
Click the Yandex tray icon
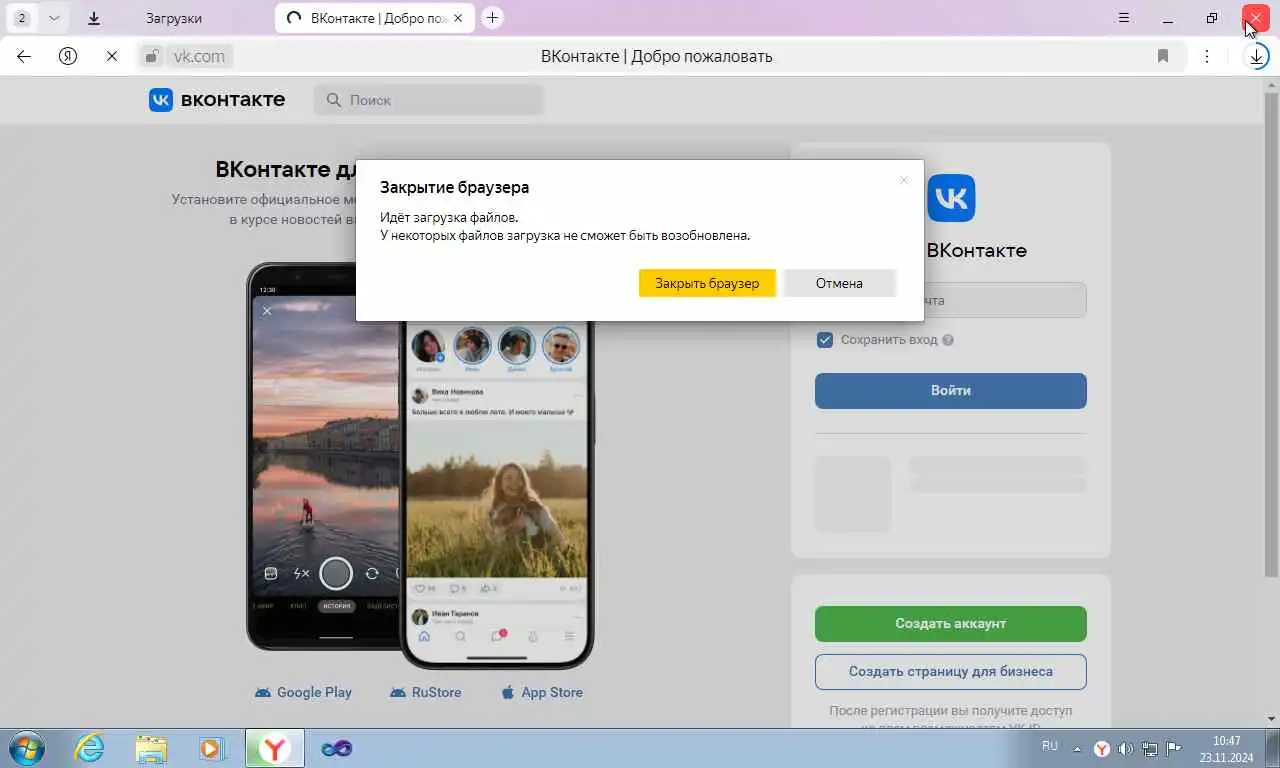(1101, 748)
